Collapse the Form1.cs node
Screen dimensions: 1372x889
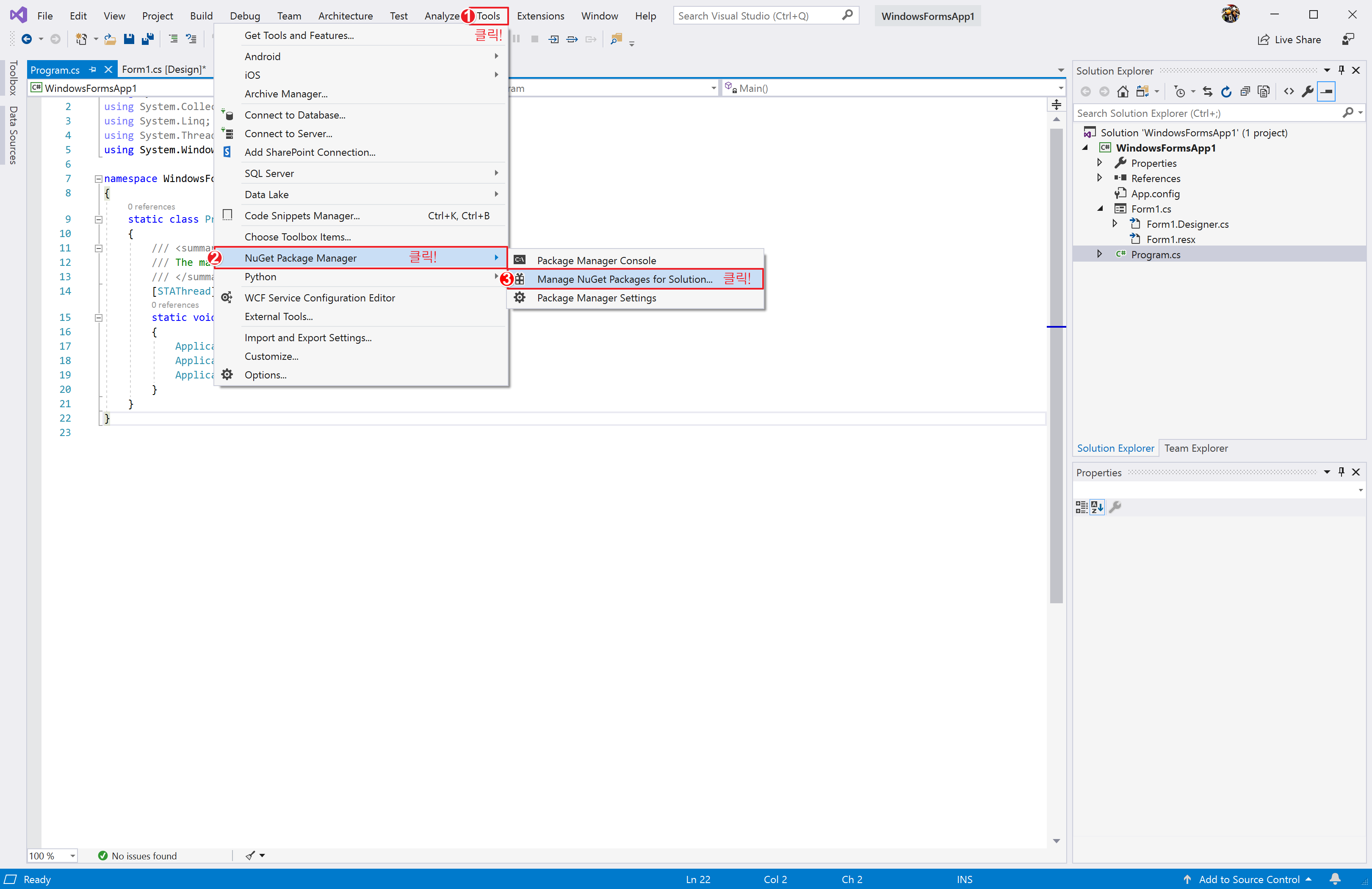[x=1100, y=209]
